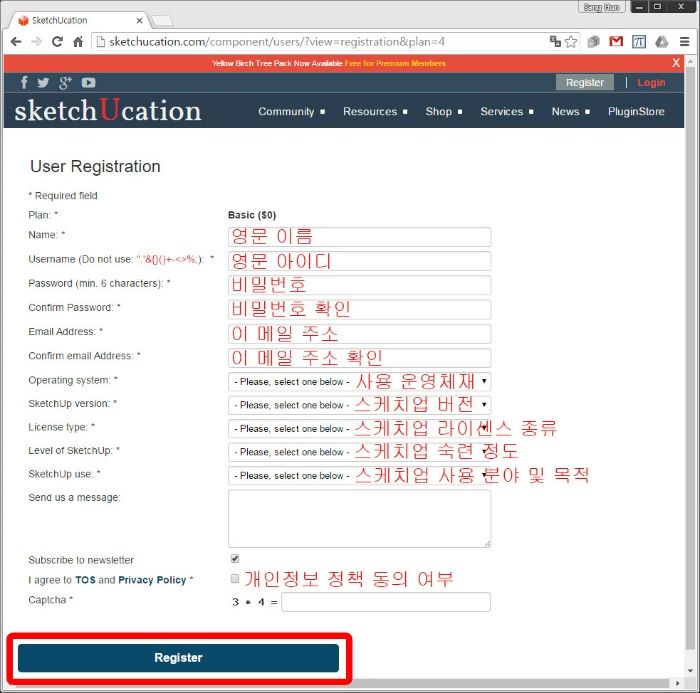Open the Privacy Policy link
700x693 pixels.
coord(152,580)
